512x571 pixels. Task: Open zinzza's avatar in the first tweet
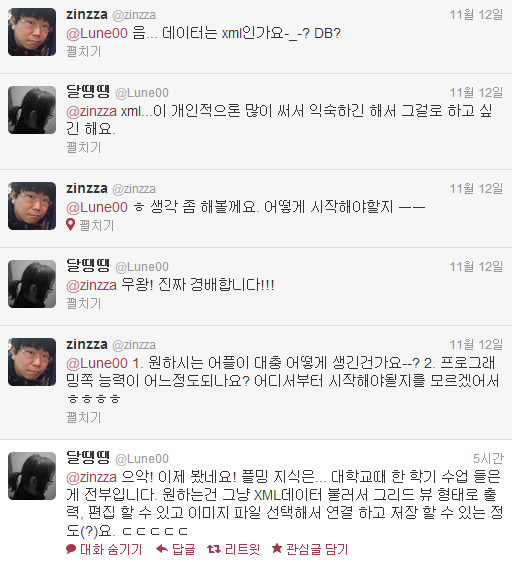[32, 32]
